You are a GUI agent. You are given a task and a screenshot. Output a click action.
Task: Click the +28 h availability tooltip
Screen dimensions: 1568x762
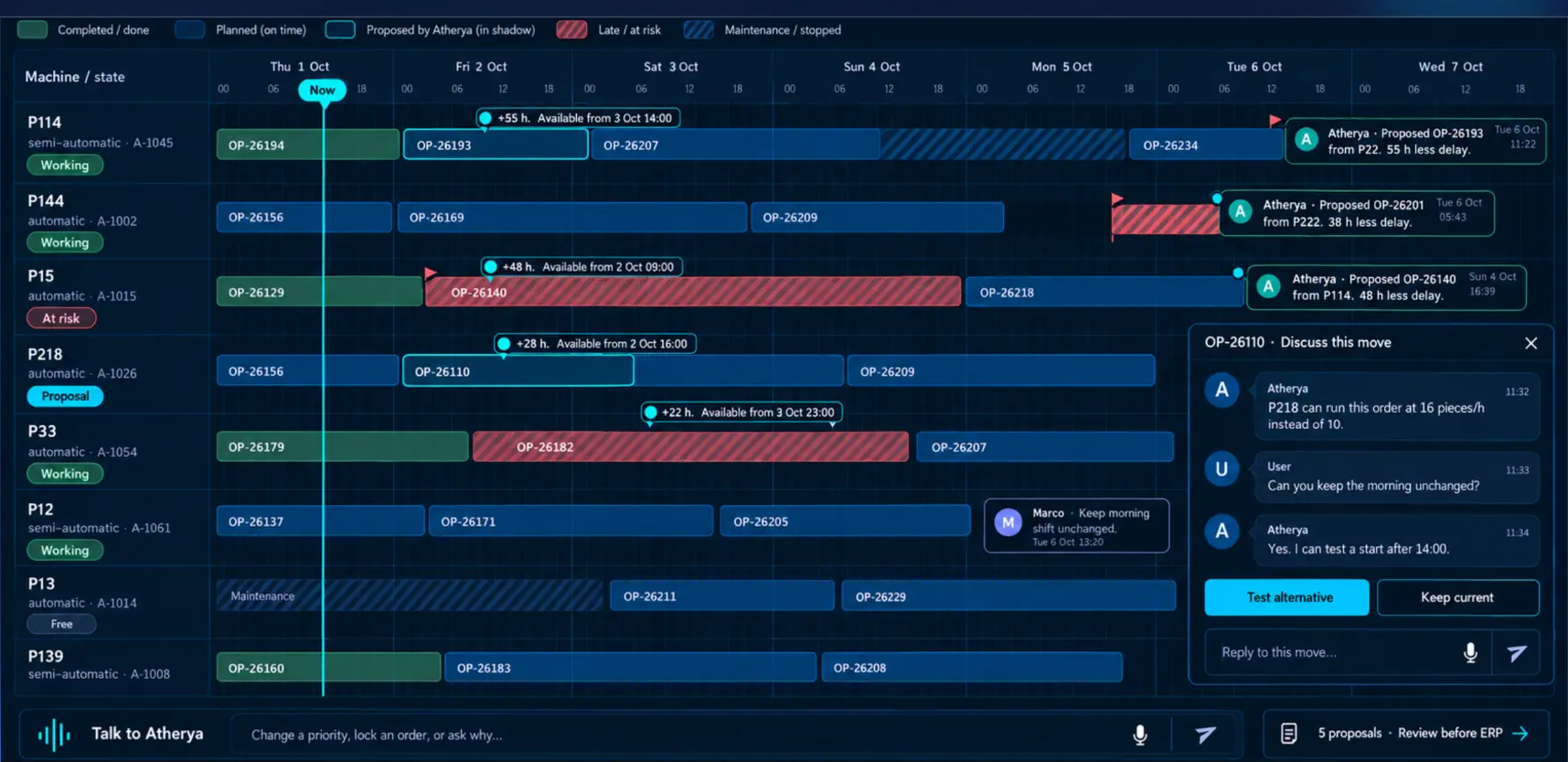[595, 344]
